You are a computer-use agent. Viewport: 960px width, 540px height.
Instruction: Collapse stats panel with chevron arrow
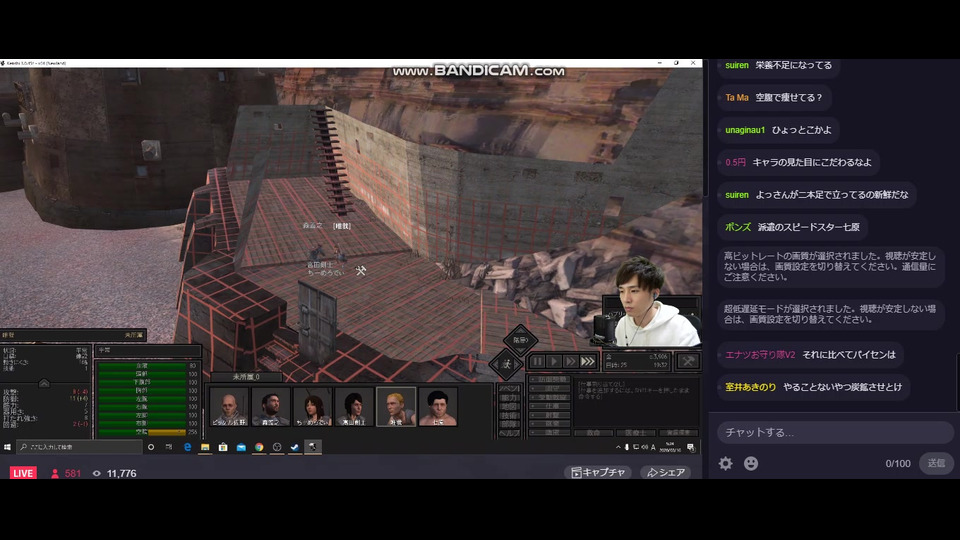(x=44, y=383)
